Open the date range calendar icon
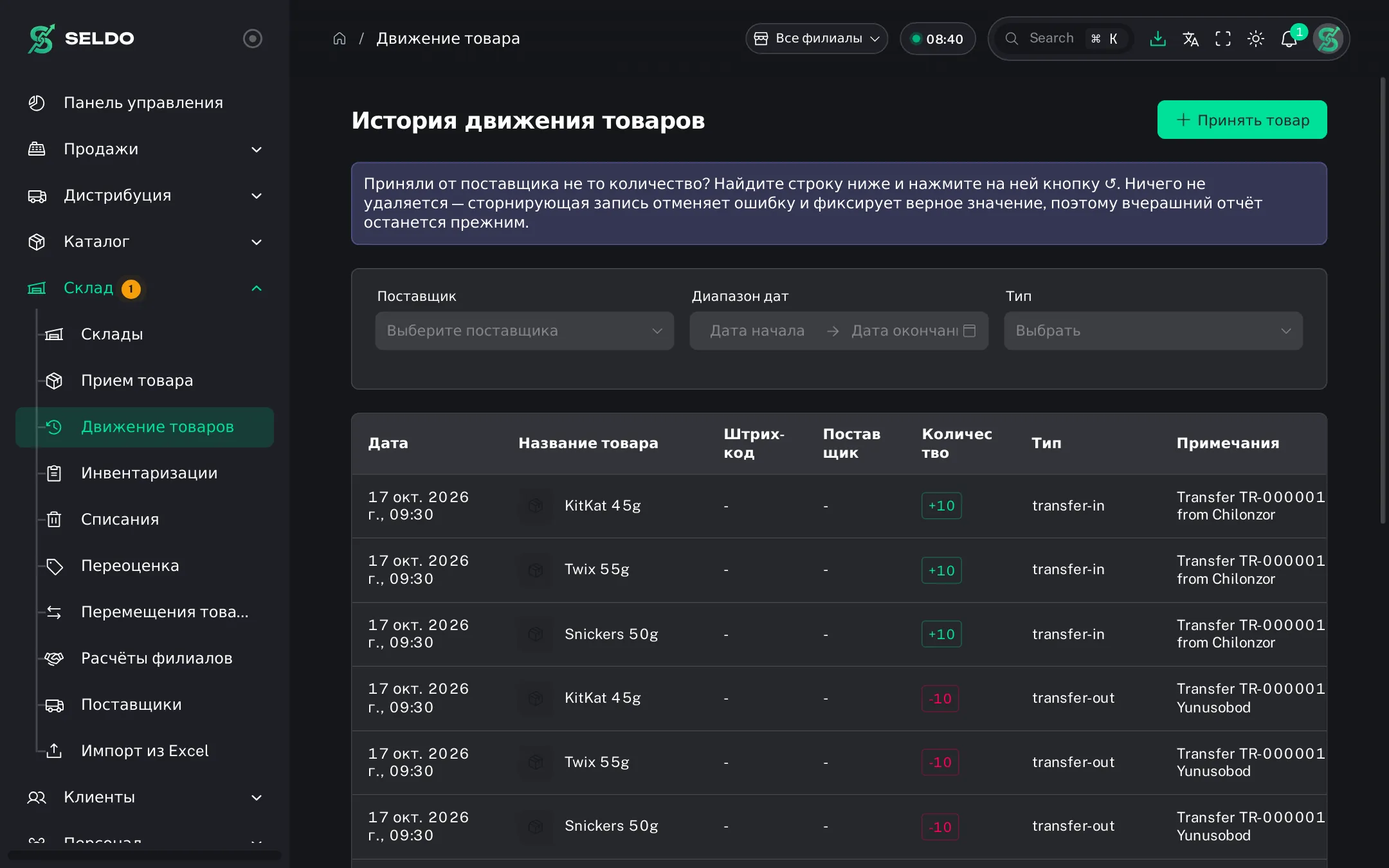This screenshot has width=1389, height=868. click(x=970, y=331)
